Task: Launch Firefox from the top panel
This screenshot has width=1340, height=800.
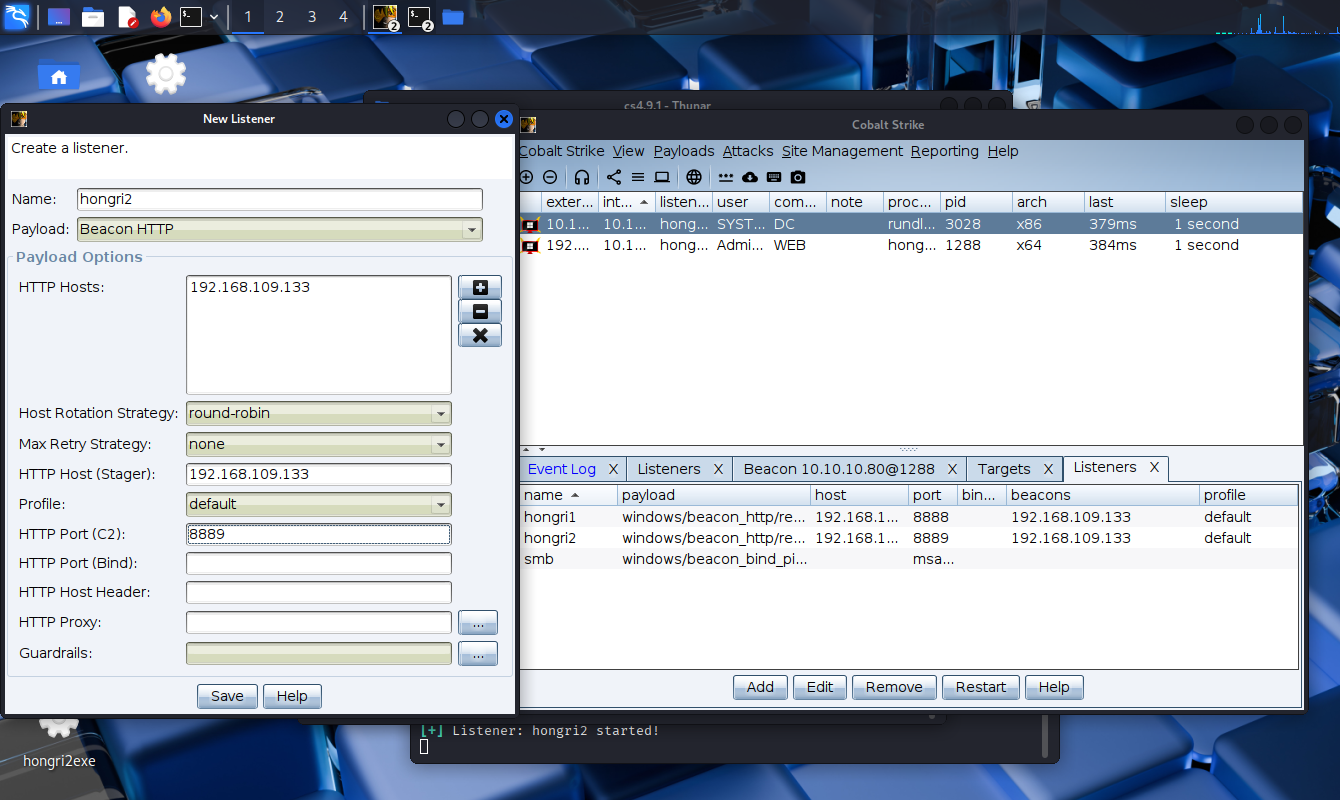Action: pyautogui.click(x=160, y=17)
